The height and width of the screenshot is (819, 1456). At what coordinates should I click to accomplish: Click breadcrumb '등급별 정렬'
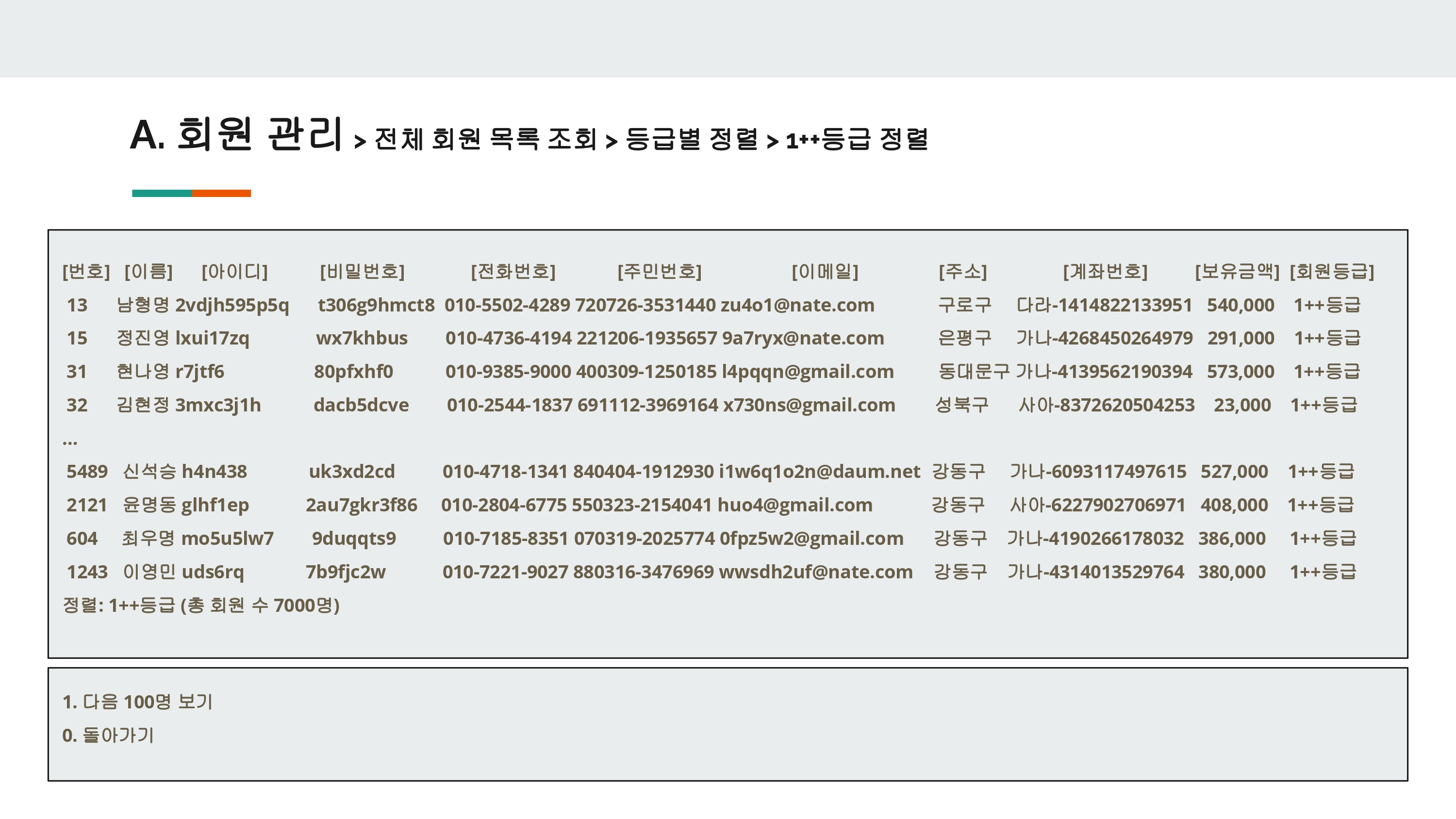pyautogui.click(x=691, y=139)
